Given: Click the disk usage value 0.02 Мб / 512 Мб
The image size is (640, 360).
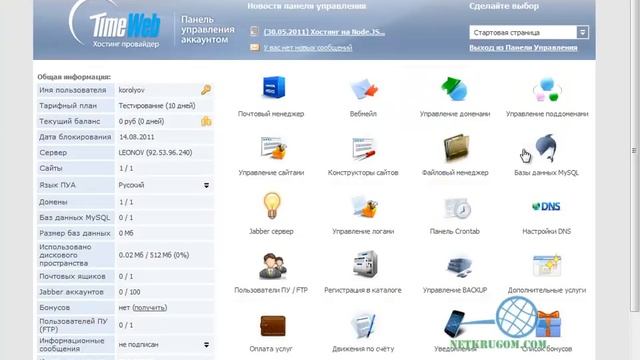Looking at the screenshot, I should pos(153,255).
